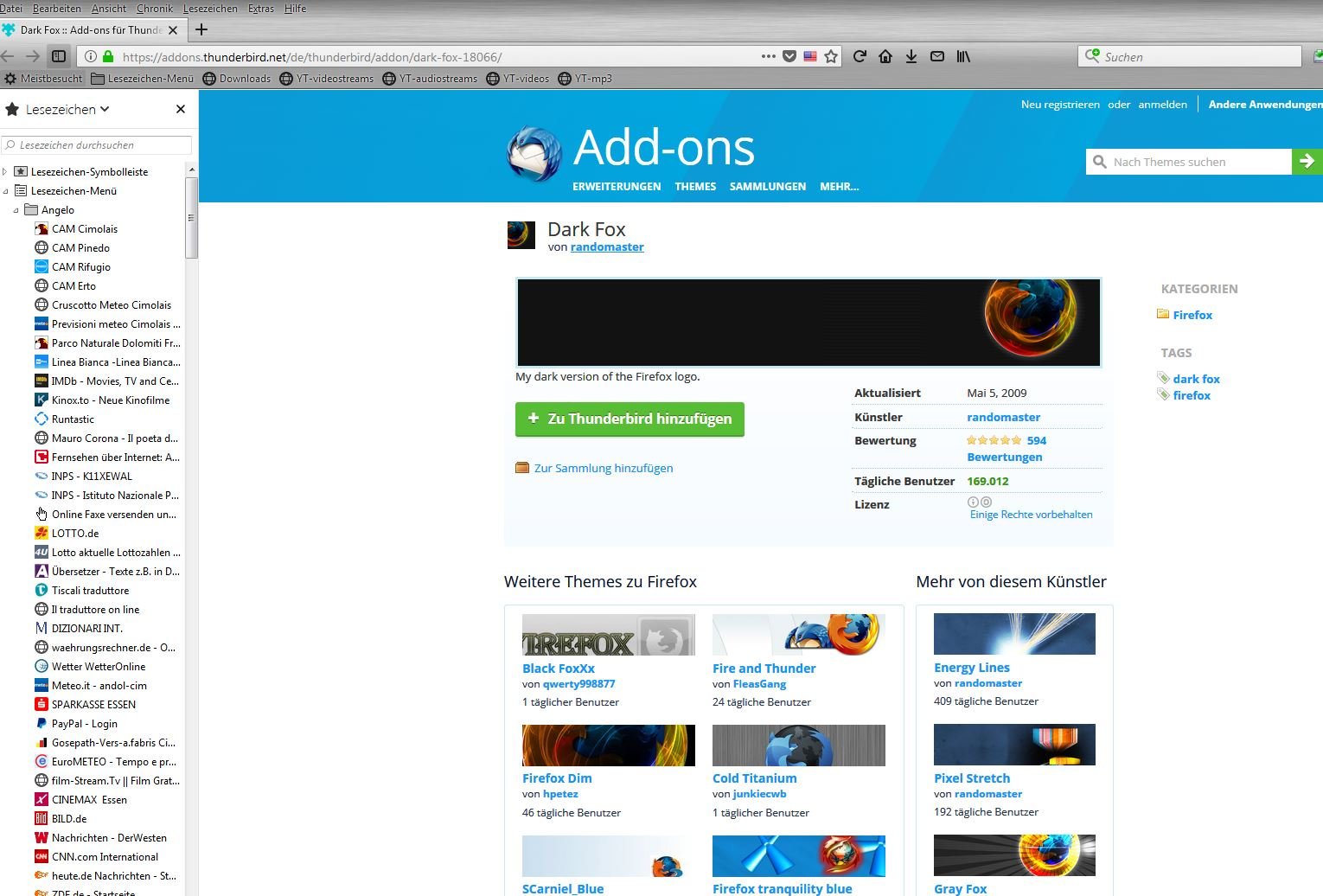Open Meistbesucht in bookmarks toolbar
This screenshot has width=1323, height=896.
click(43, 78)
